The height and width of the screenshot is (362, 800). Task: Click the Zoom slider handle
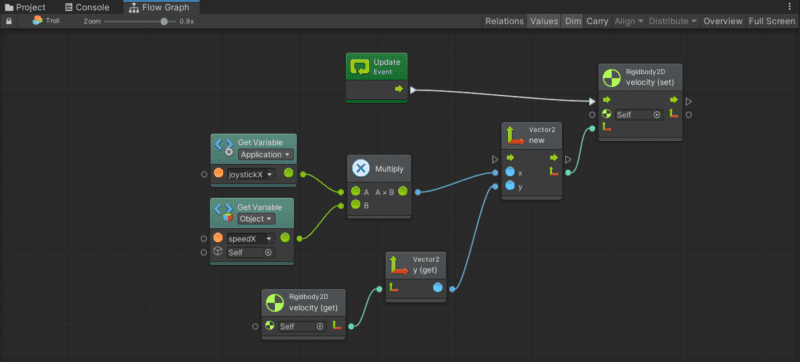(x=164, y=21)
